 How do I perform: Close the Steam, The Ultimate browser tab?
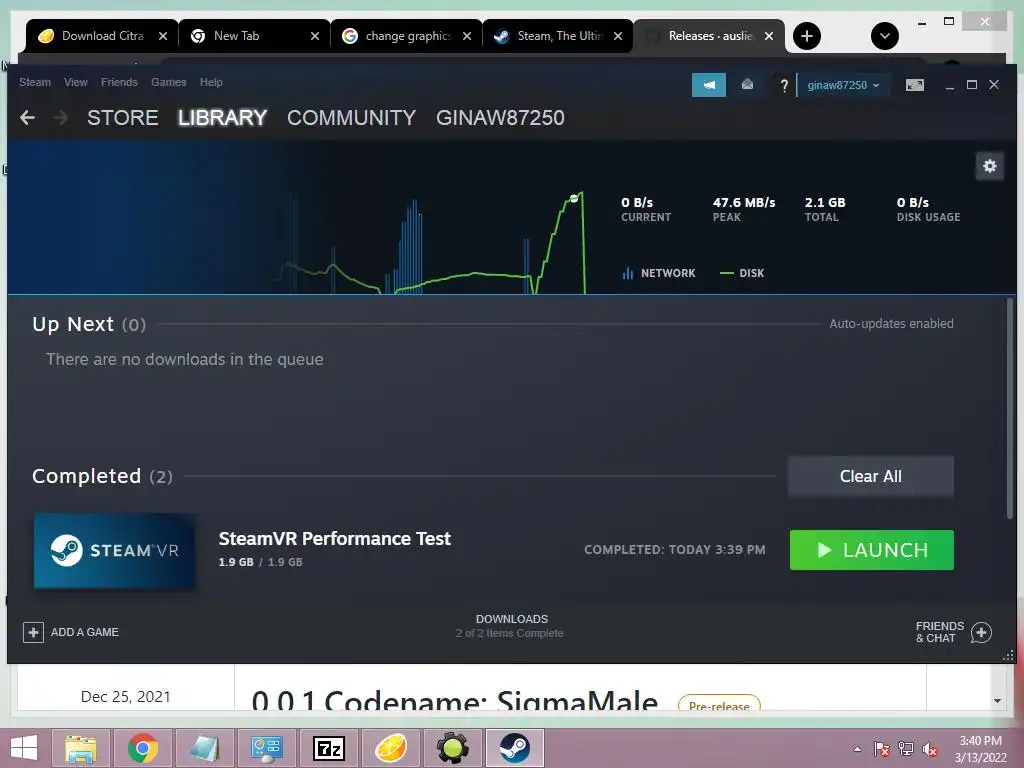618,36
